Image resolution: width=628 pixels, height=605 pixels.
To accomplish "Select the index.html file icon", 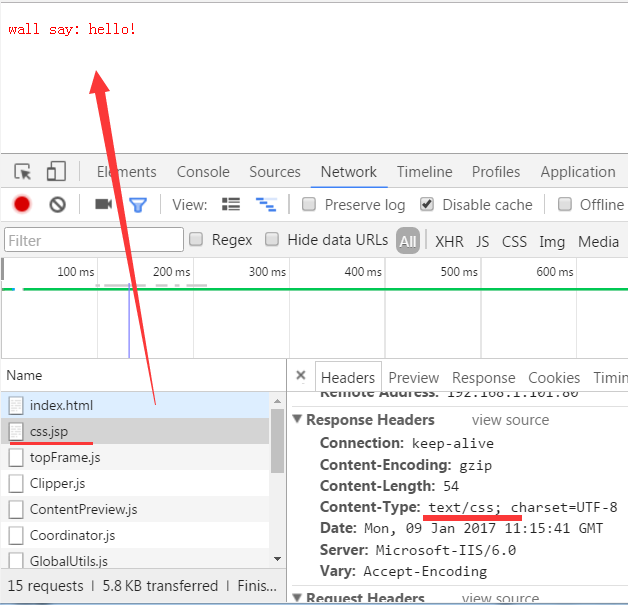I will coord(16,405).
